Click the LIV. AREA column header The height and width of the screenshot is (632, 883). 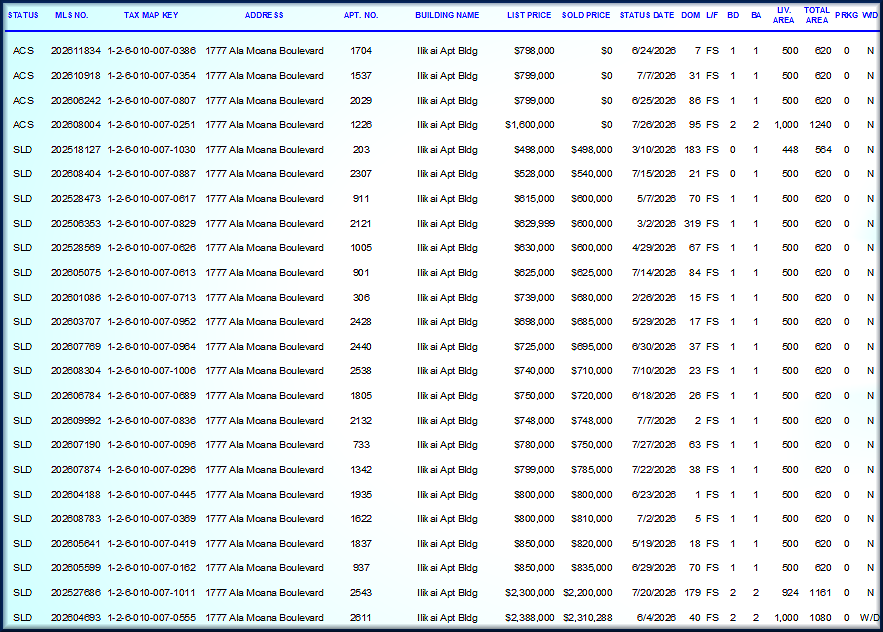[x=783, y=15]
